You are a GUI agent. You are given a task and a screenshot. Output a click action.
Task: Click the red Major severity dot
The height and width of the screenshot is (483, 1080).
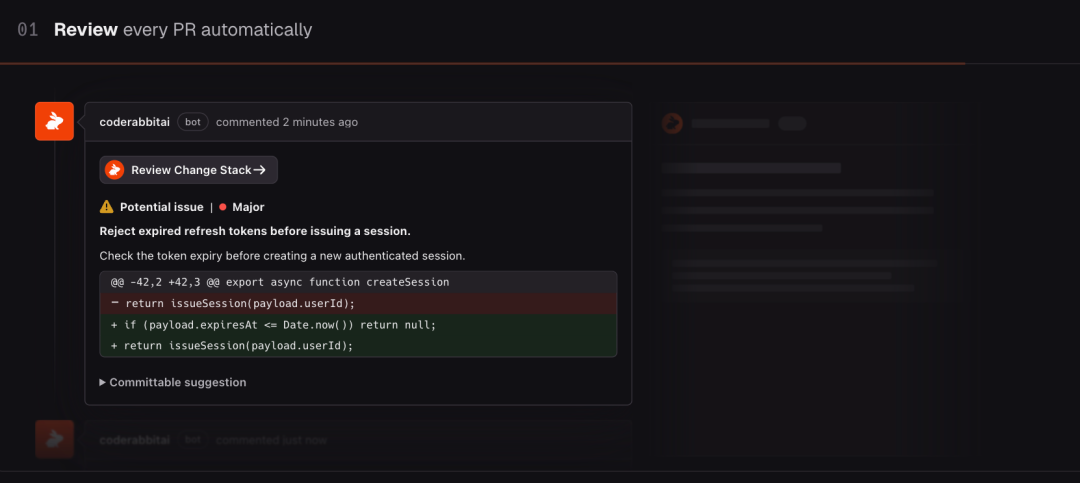[222, 207]
